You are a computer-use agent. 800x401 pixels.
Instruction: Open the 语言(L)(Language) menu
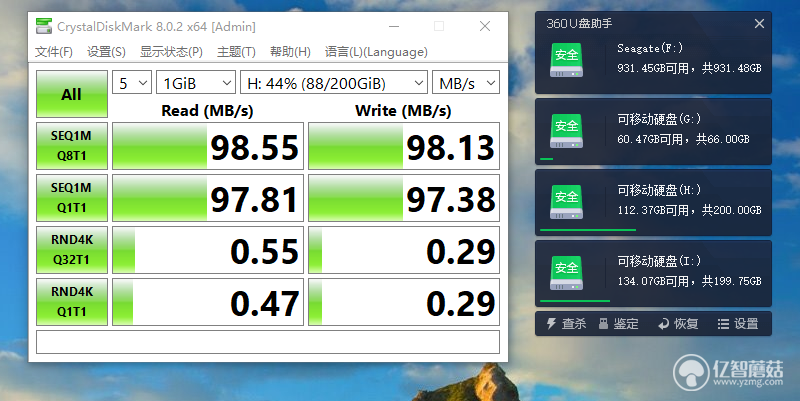pyautogui.click(x=376, y=52)
